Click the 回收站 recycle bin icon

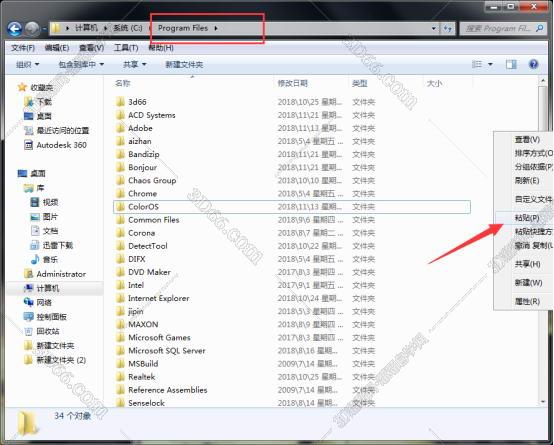click(x=29, y=331)
